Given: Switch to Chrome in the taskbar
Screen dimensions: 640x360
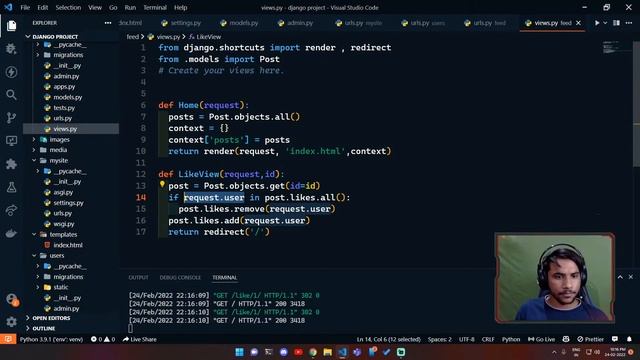Looking at the screenshot, I should click(x=313, y=352).
